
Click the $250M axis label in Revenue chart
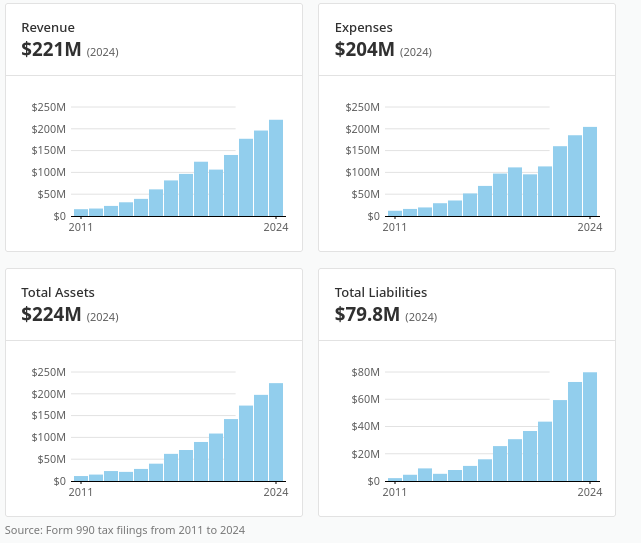49,107
